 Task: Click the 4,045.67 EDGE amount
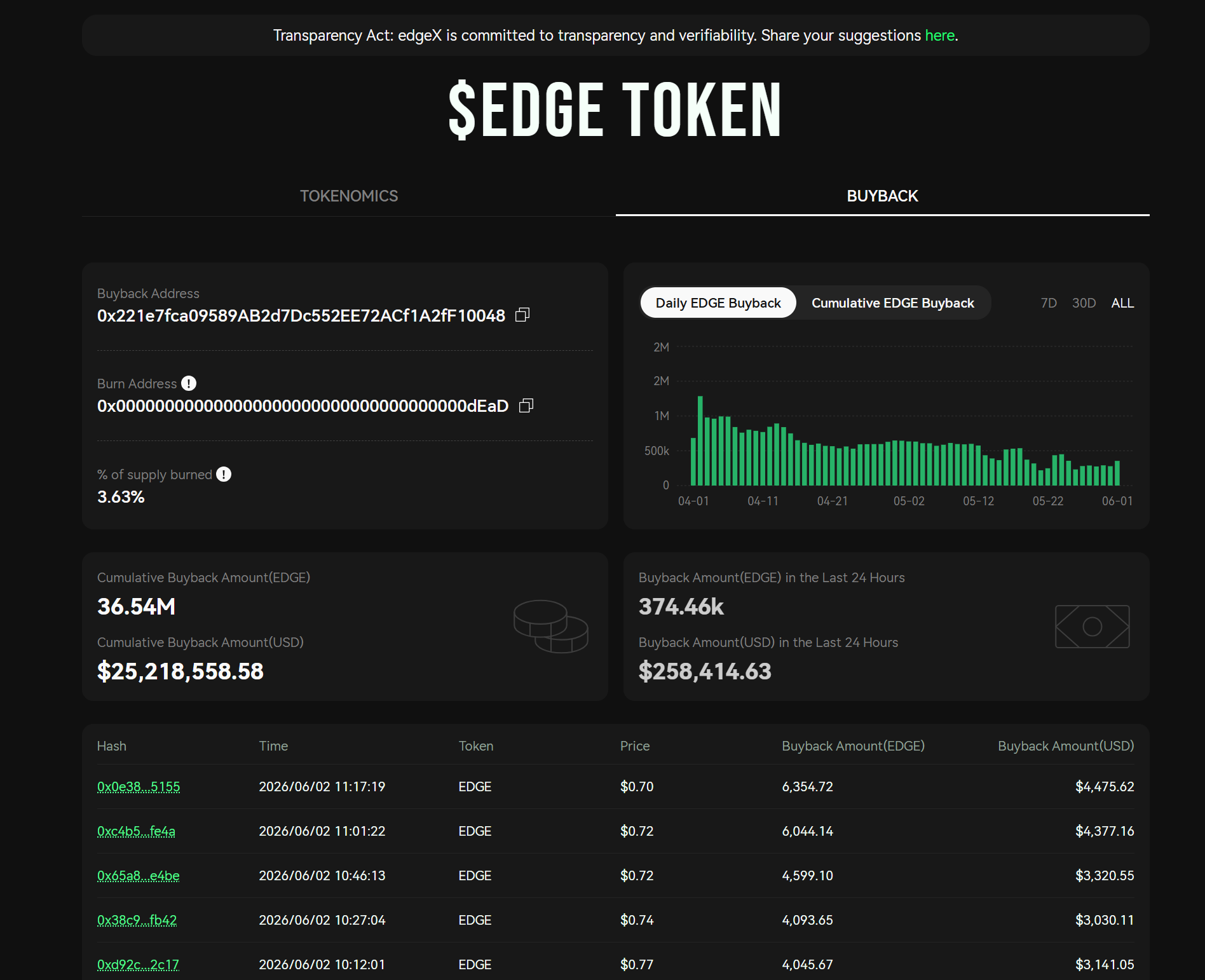[x=807, y=965]
